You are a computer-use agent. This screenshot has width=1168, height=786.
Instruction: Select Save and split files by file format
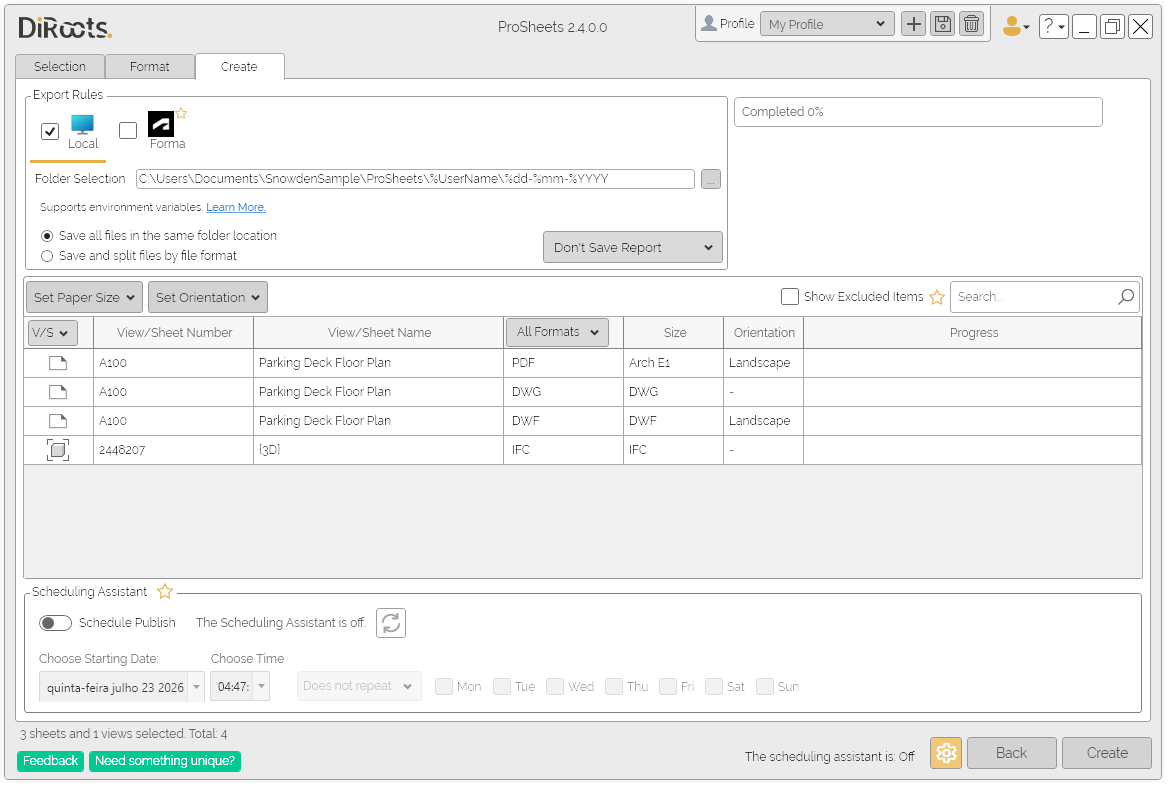(x=47, y=256)
